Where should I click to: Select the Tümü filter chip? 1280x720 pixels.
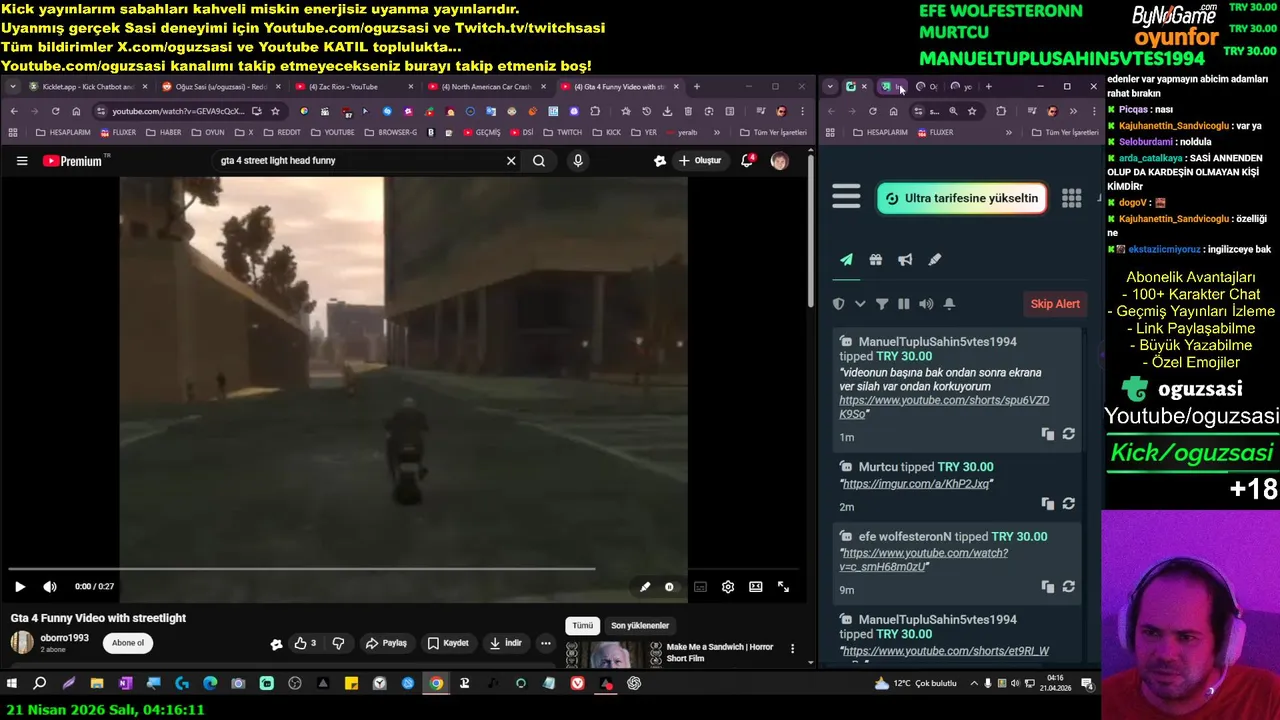point(583,625)
